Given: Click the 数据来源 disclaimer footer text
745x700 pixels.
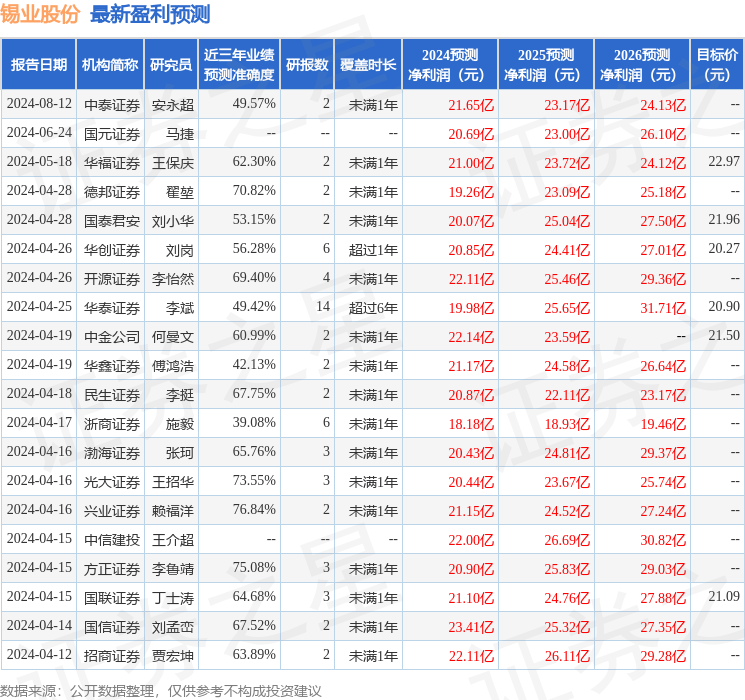Looking at the screenshot, I should pos(161,690).
